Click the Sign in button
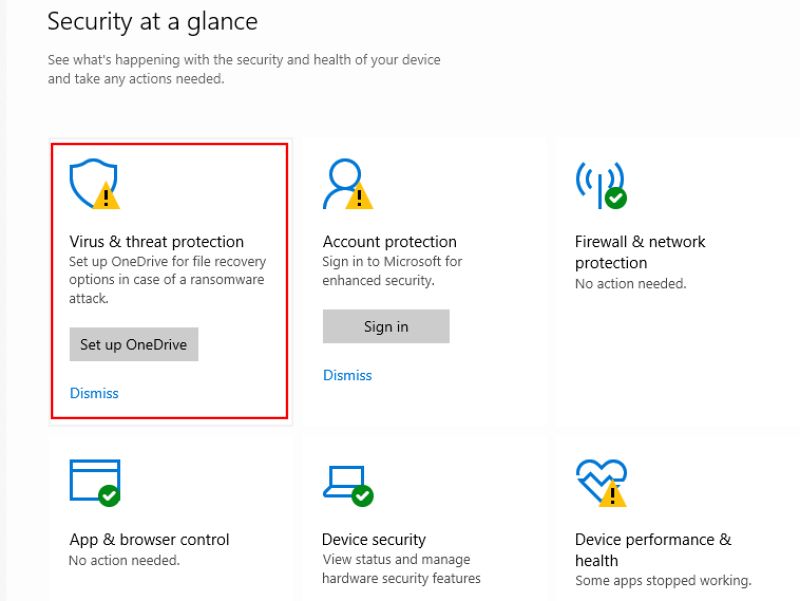 pos(386,327)
